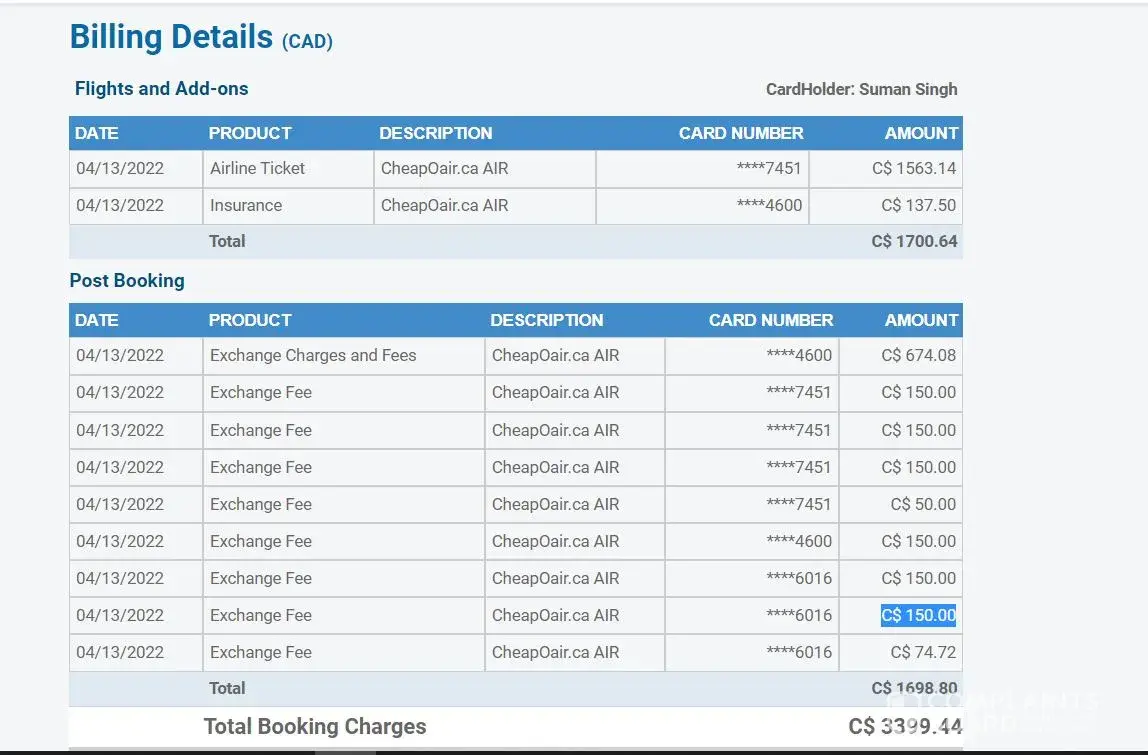This screenshot has width=1148, height=755.
Task: Select the C$ 137.50 insurance amount
Action: pos(918,205)
